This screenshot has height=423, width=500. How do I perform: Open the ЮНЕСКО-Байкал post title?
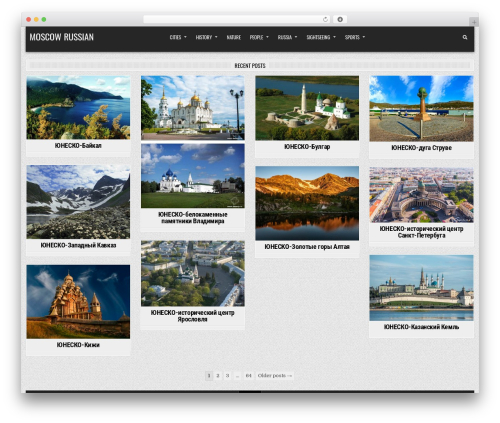(x=78, y=146)
